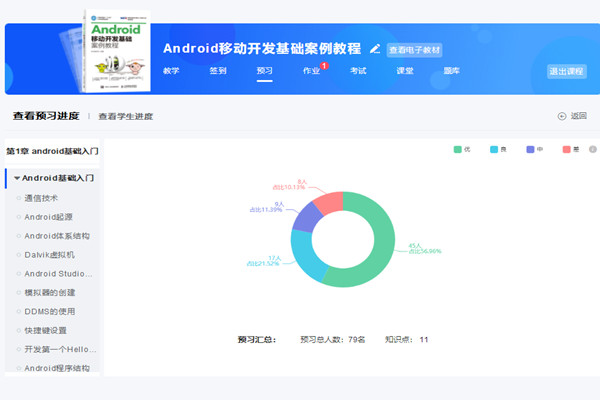Click the 查看电子教材 button
The width and height of the screenshot is (600, 400).
414,49
